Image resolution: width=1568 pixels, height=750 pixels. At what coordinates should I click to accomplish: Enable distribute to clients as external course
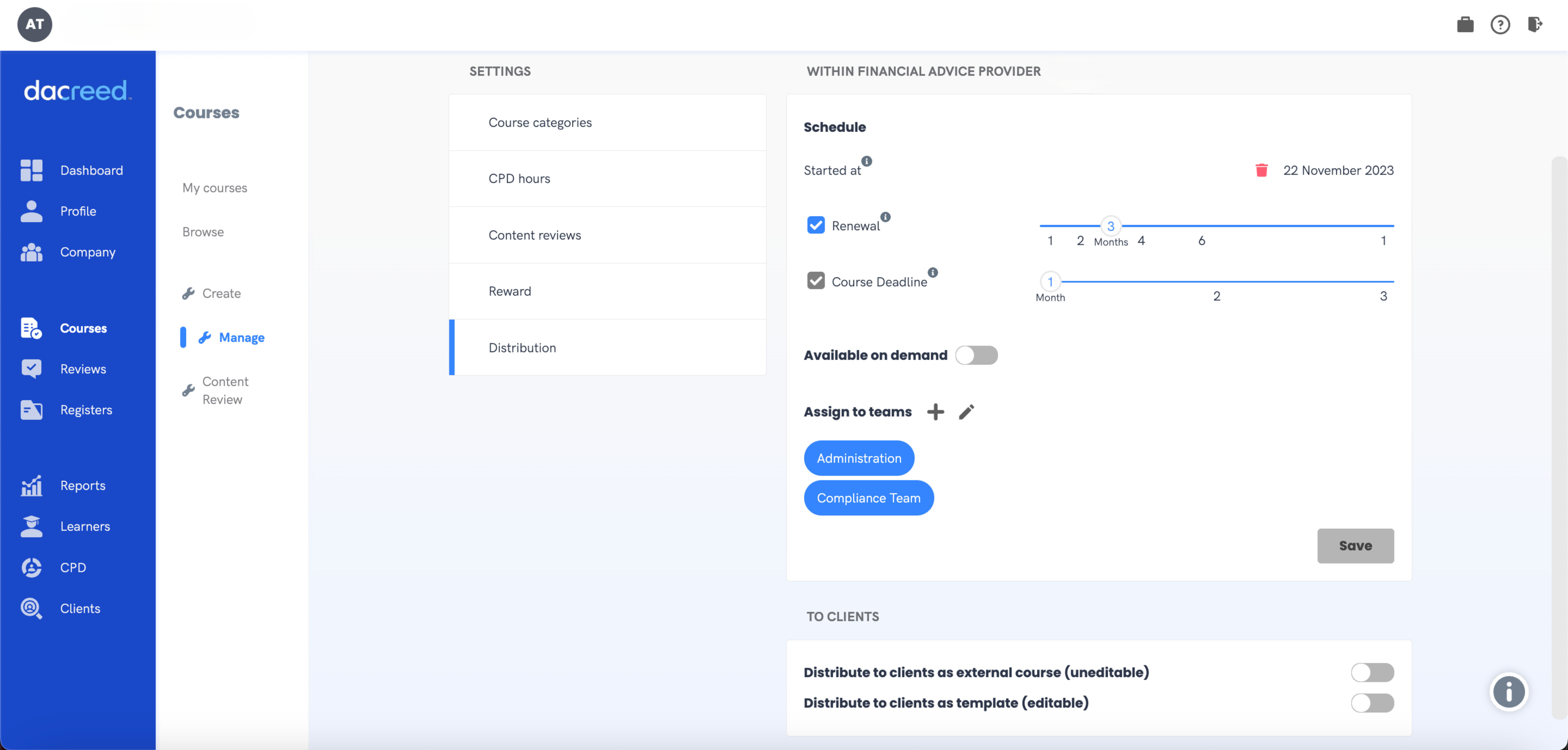point(1372,672)
